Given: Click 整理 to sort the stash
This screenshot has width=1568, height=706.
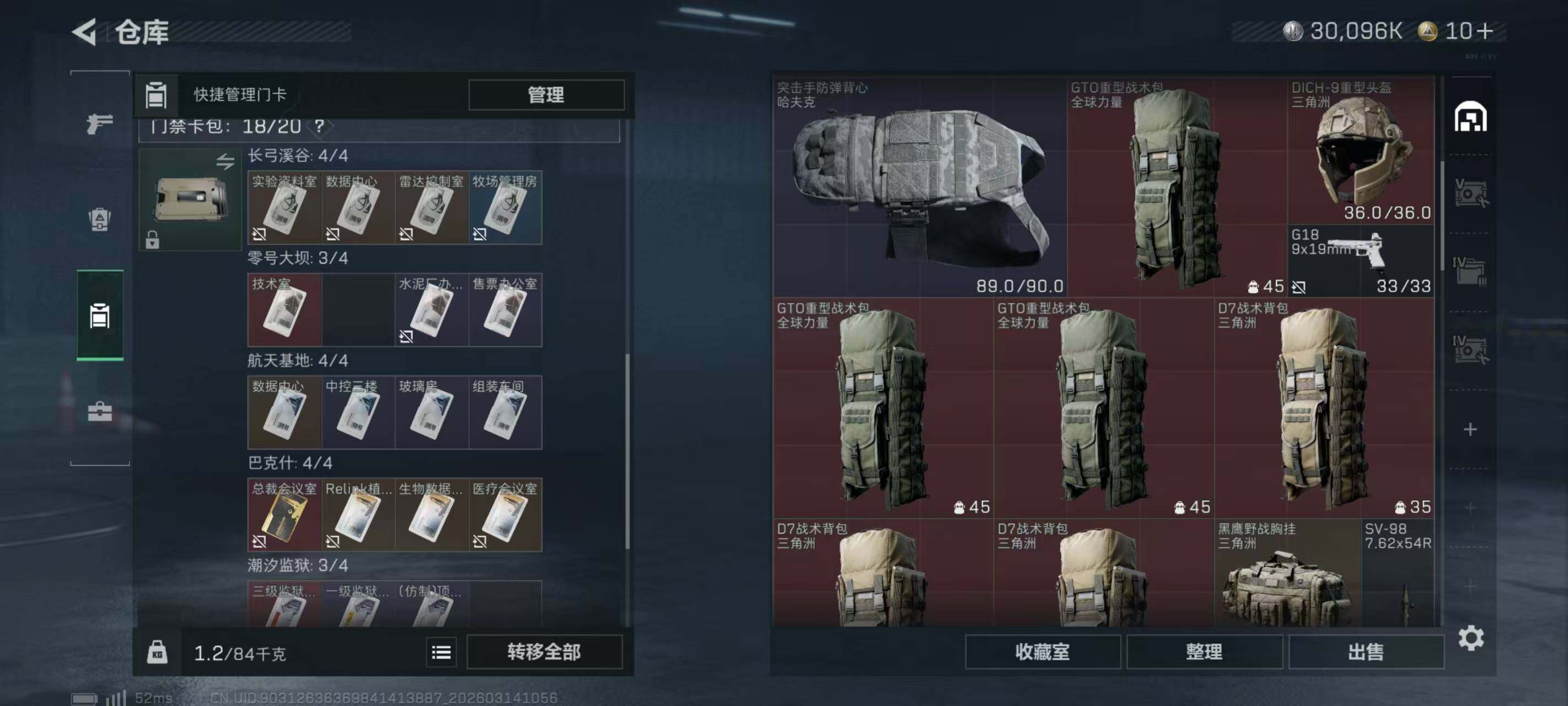Looking at the screenshot, I should pos(1204,652).
